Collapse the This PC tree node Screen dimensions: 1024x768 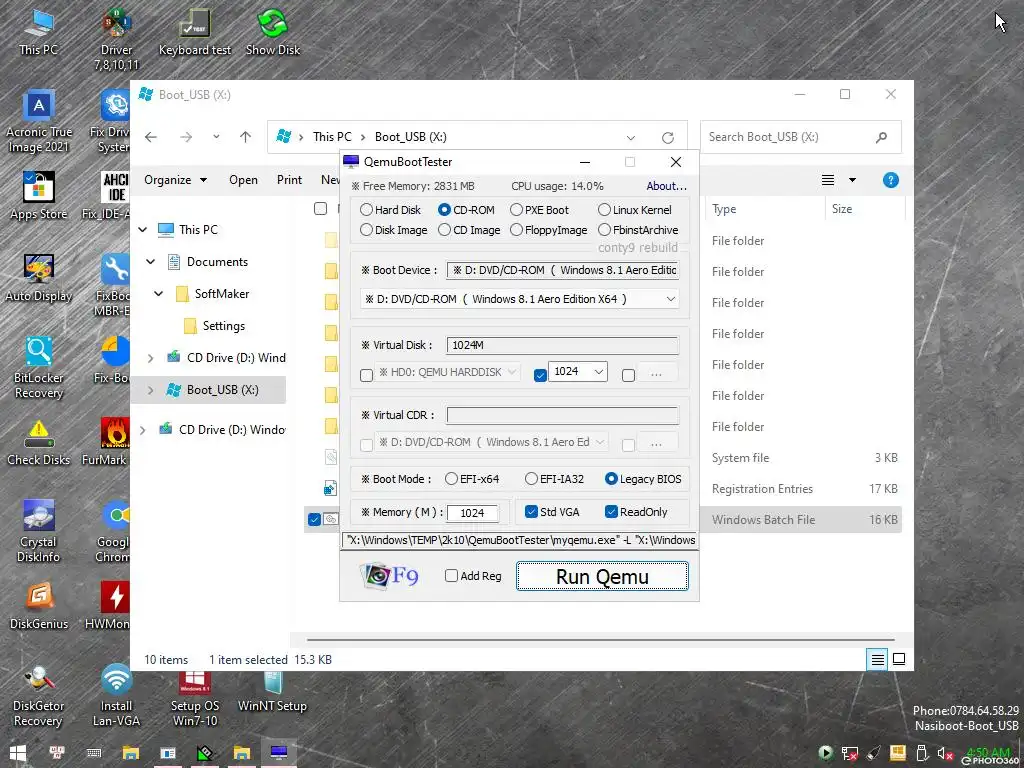pyautogui.click(x=143, y=230)
